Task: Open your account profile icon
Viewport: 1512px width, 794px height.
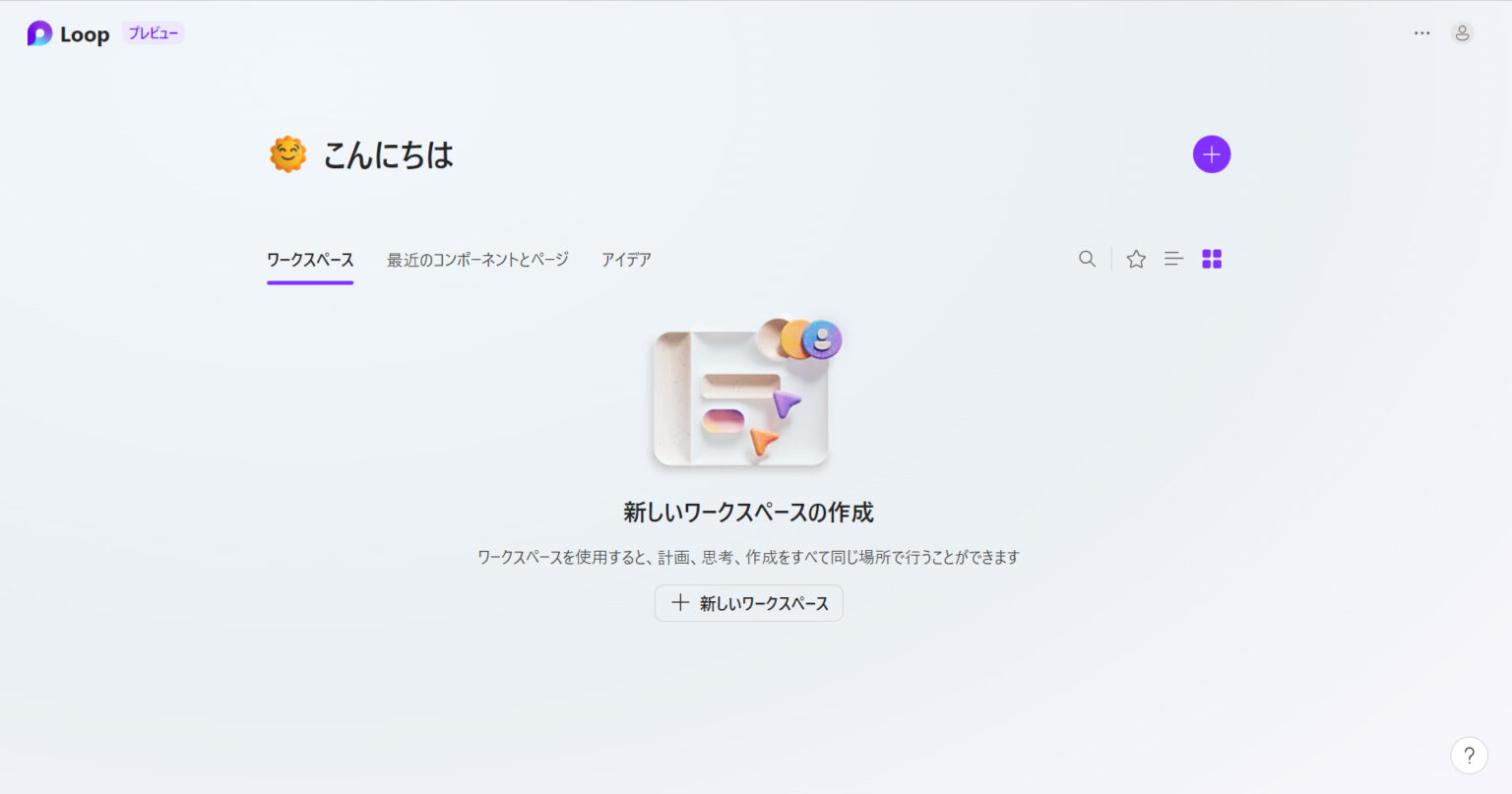Action: pyautogui.click(x=1462, y=32)
